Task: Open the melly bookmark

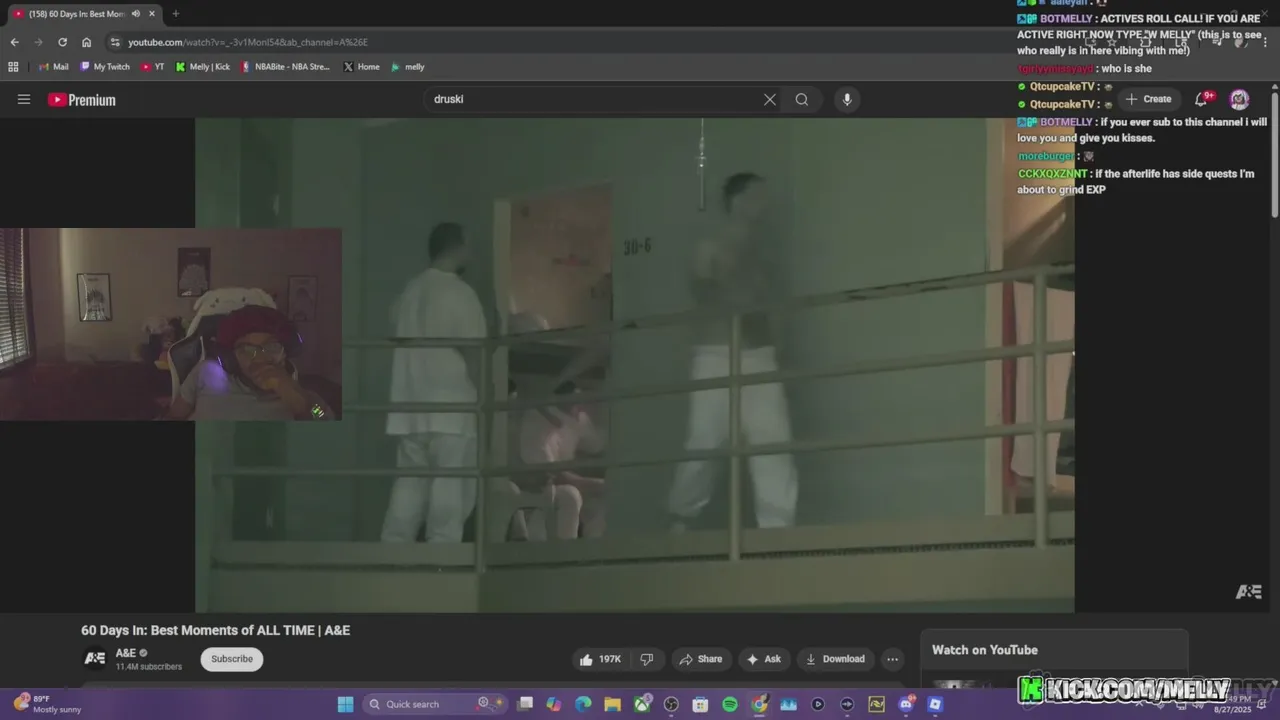Action: 407,67
